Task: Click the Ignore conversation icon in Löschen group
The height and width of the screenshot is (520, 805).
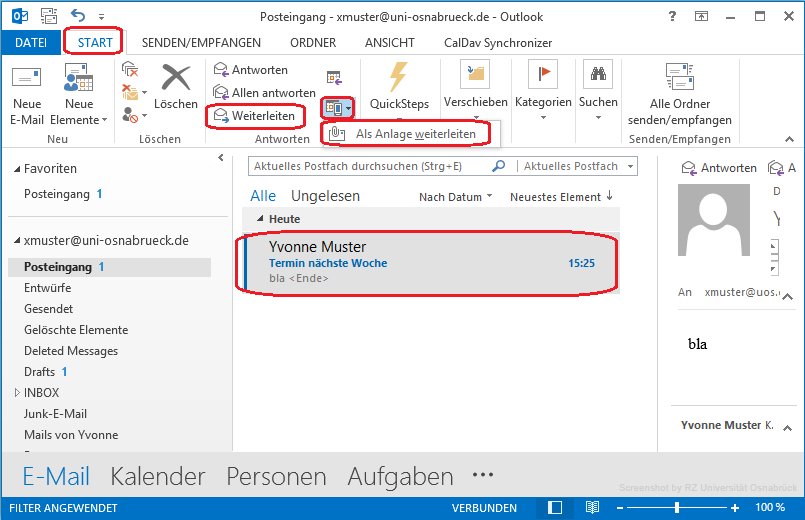Action: [x=130, y=69]
